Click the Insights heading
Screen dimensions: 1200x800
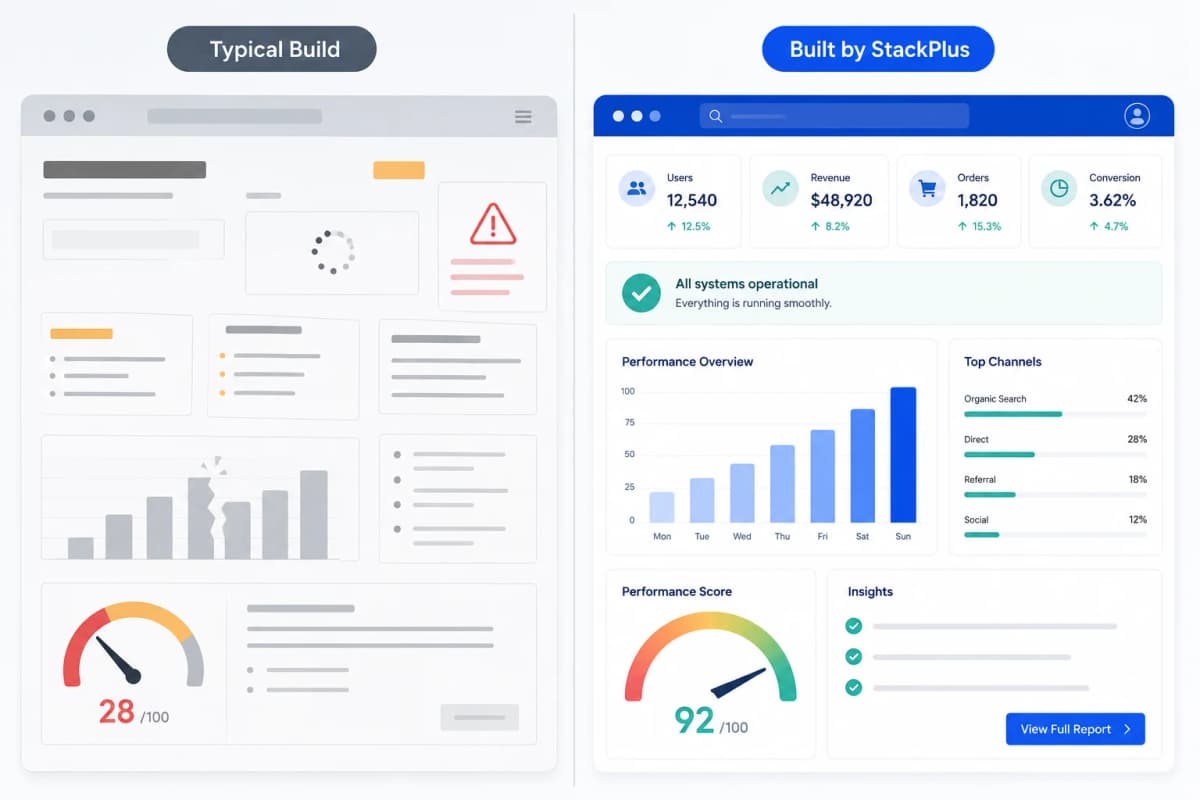(870, 592)
